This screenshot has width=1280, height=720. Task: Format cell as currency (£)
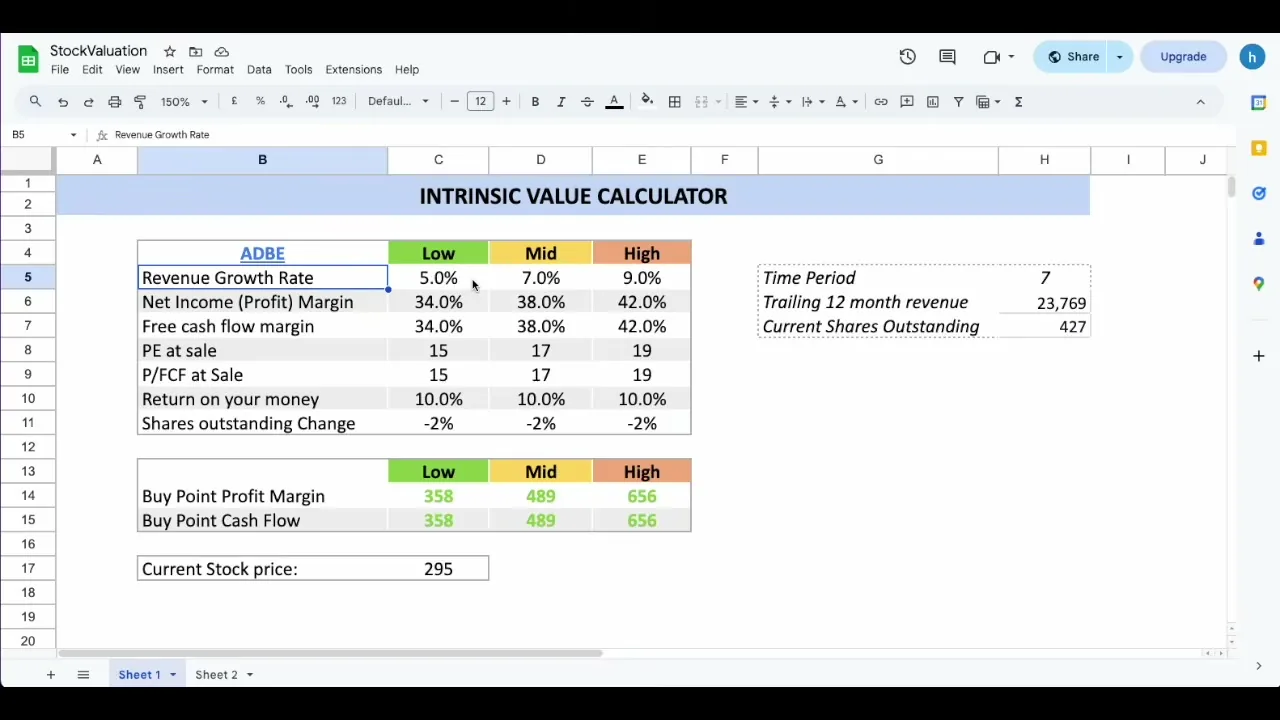234,101
